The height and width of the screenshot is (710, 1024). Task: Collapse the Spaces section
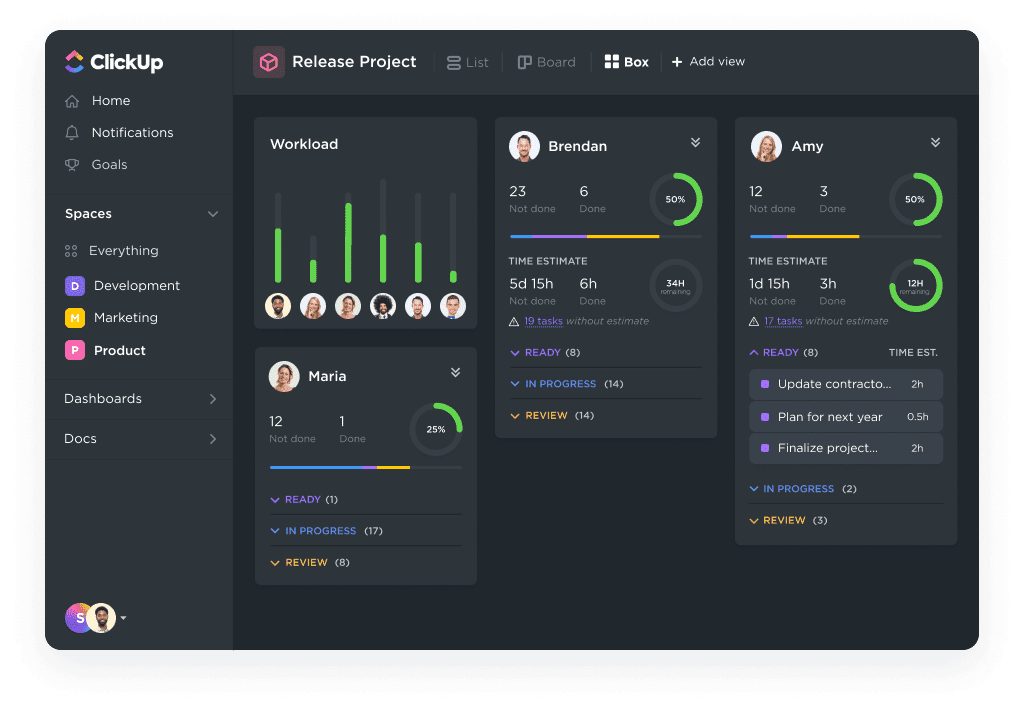tap(212, 213)
